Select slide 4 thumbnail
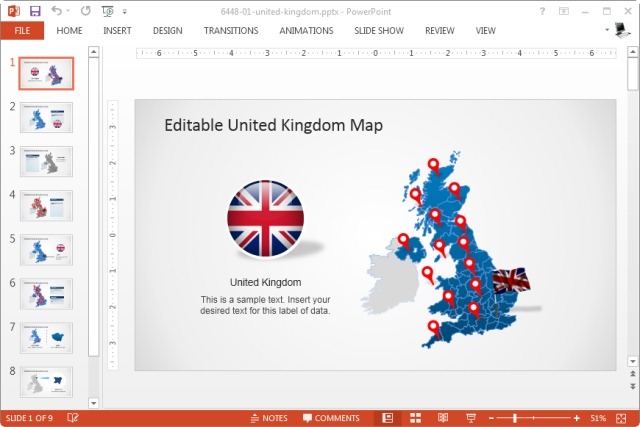 [x=46, y=206]
